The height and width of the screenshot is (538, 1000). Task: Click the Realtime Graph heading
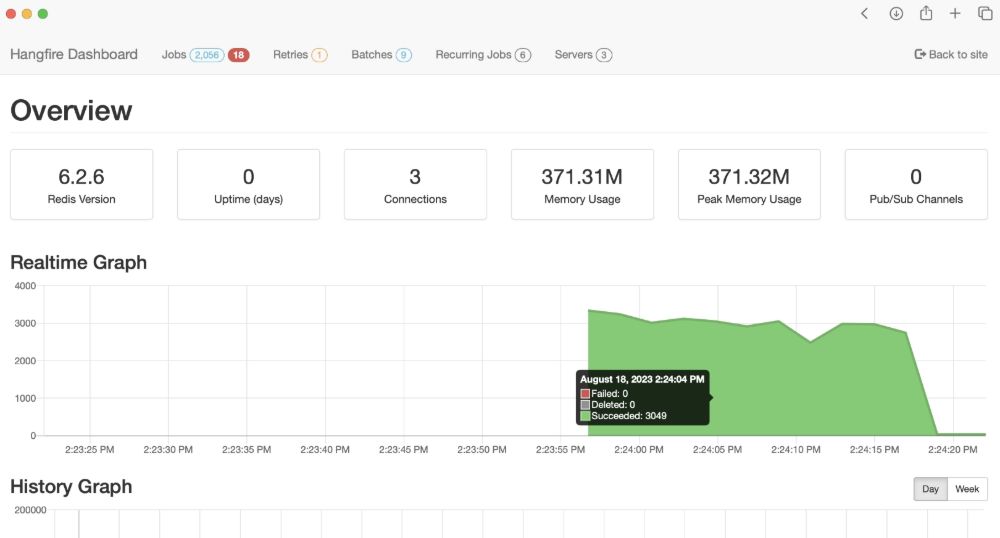[78, 262]
